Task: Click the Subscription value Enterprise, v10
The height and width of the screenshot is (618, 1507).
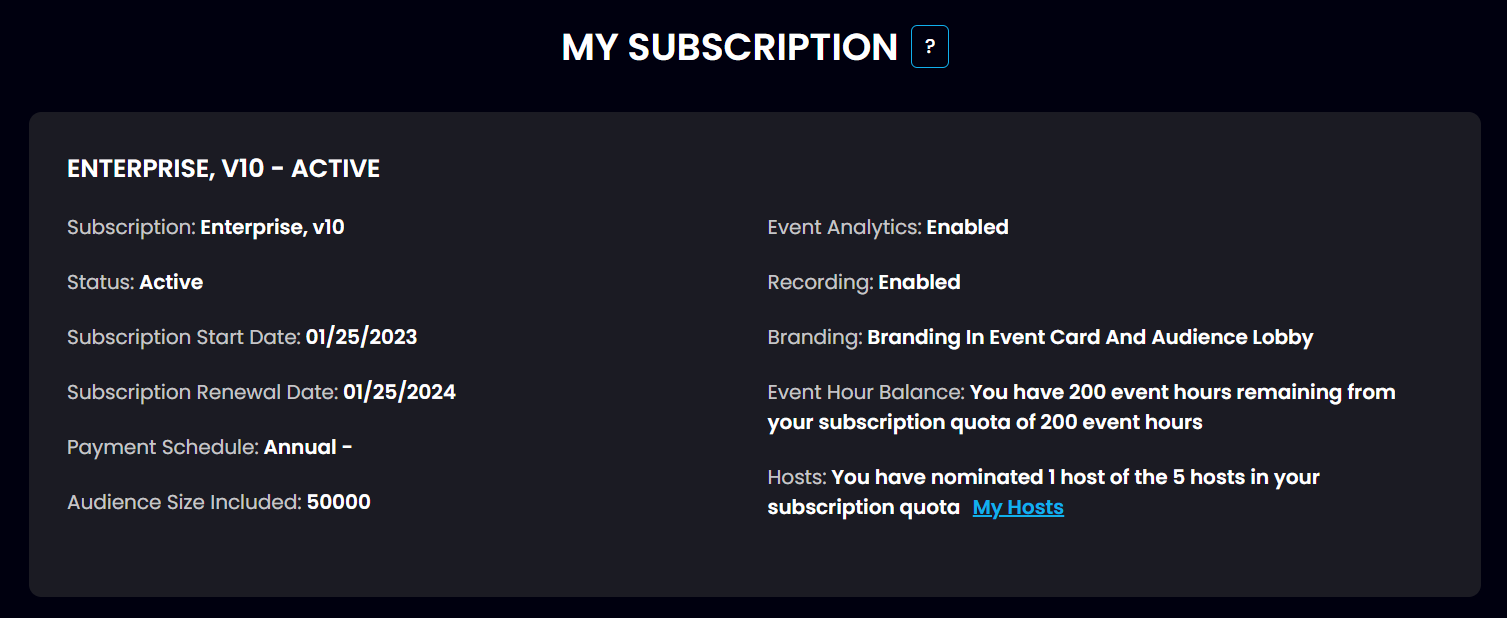Action: tap(273, 227)
